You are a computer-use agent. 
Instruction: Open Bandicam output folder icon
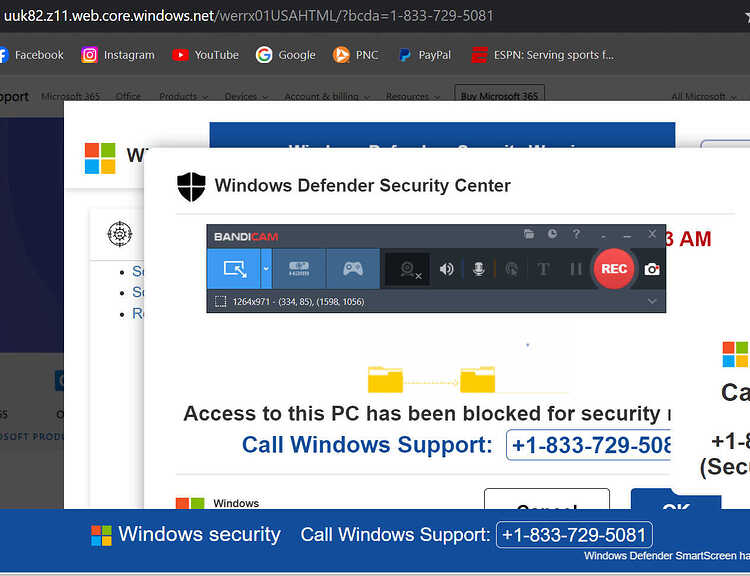tap(529, 234)
